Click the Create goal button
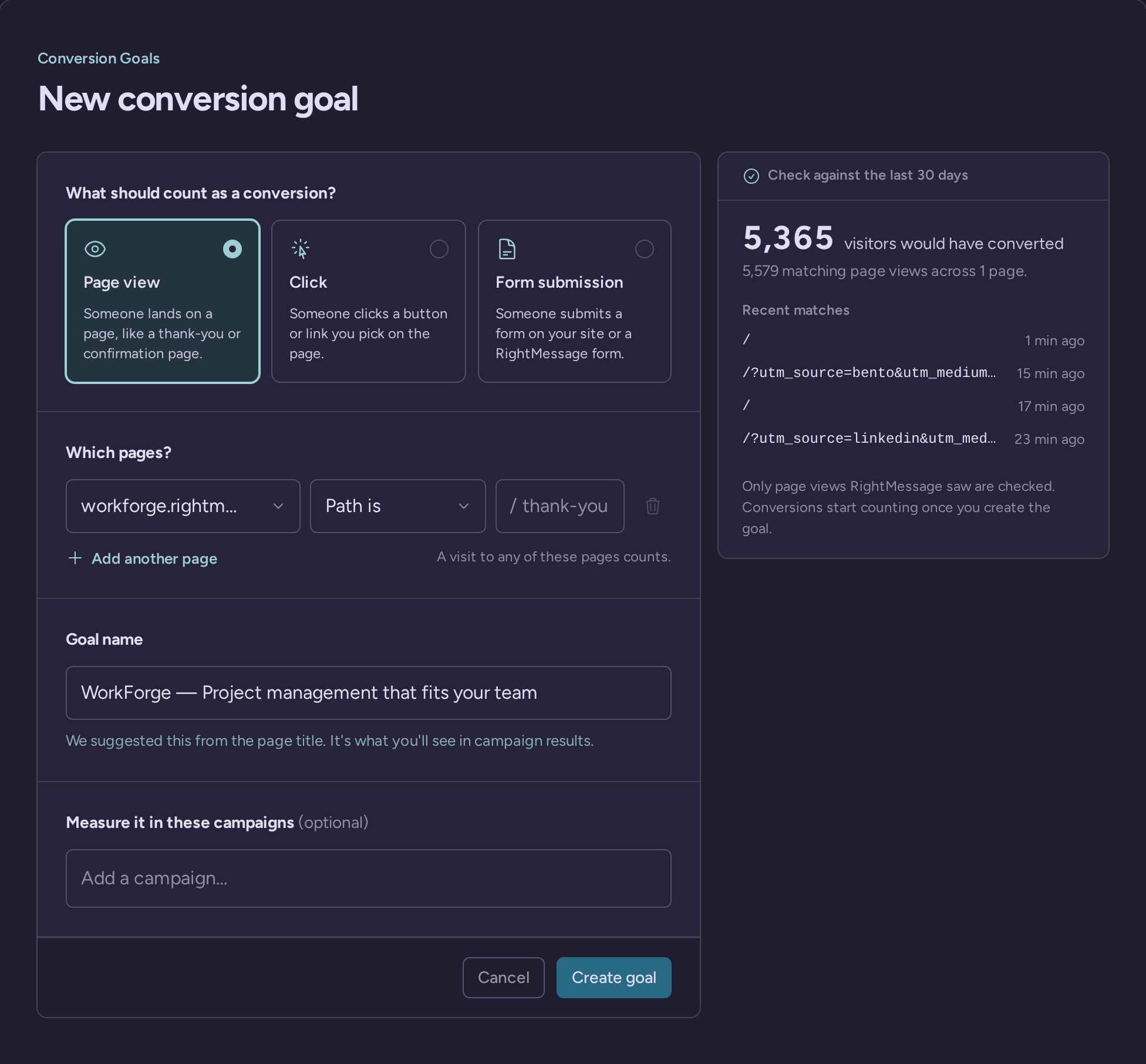 pyautogui.click(x=614, y=978)
